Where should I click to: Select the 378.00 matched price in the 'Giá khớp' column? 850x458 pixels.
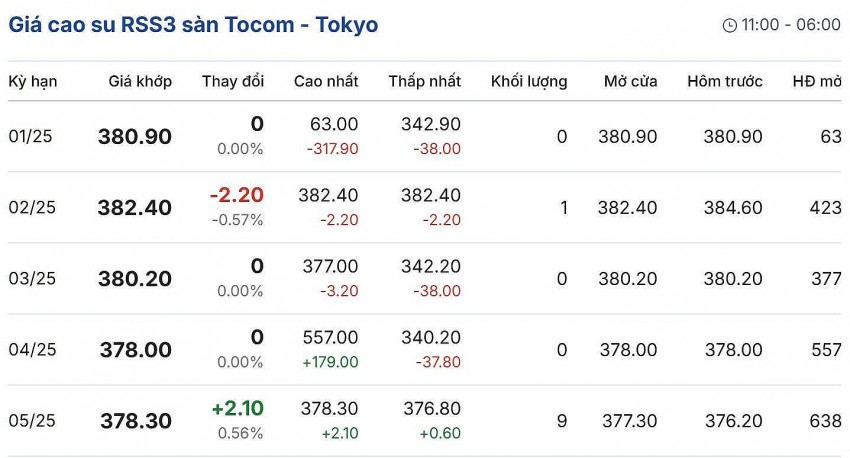click(x=135, y=350)
